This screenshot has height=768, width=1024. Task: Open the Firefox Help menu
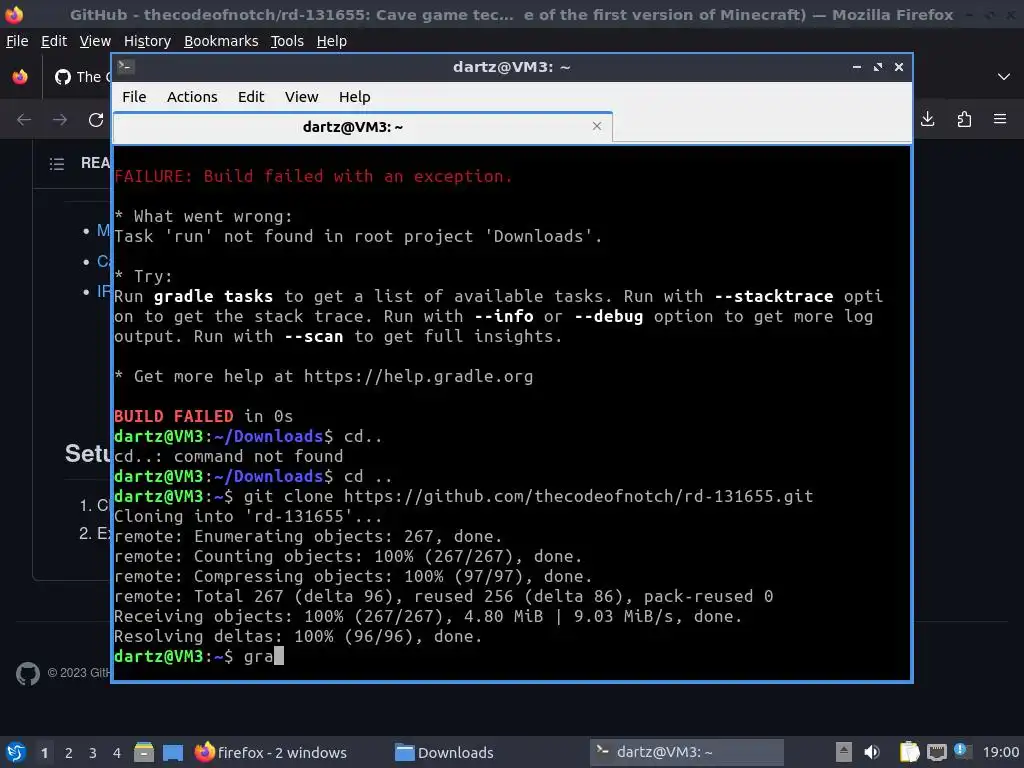[331, 41]
